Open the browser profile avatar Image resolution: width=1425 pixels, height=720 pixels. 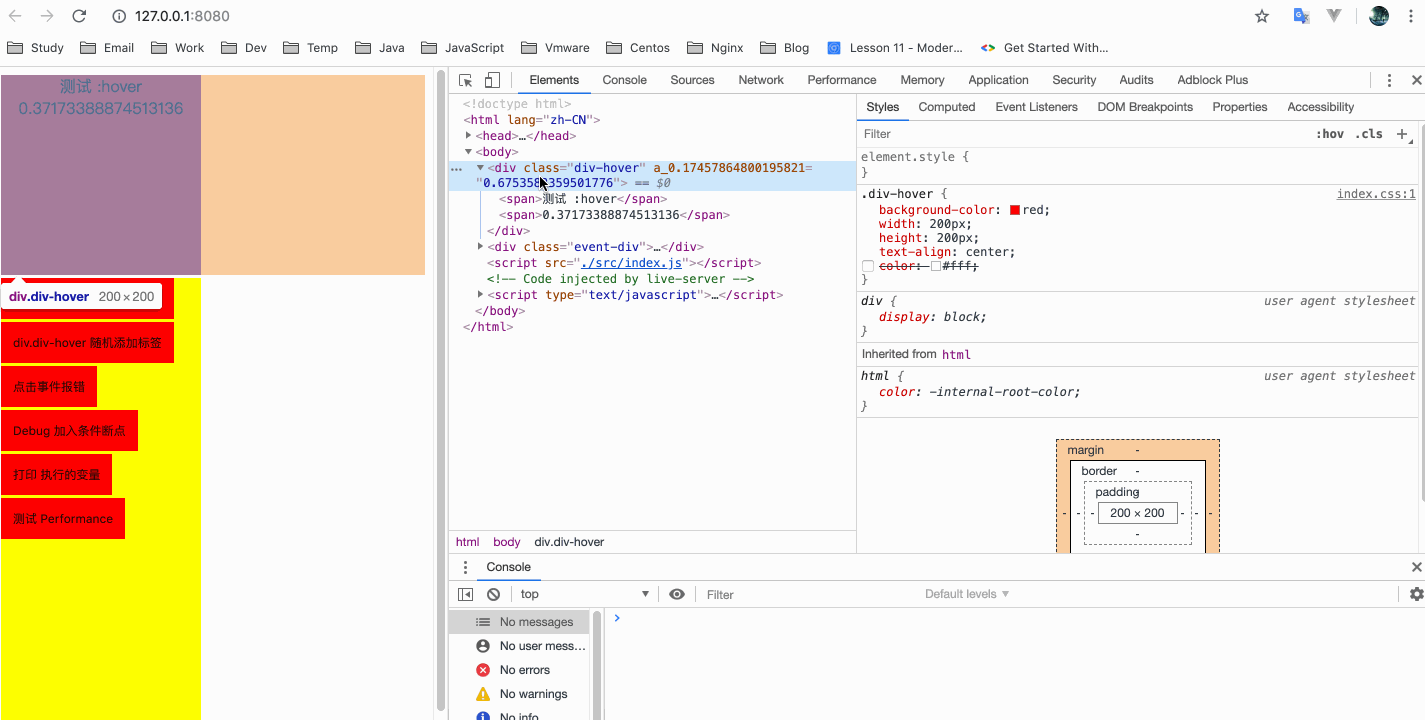point(1379,16)
